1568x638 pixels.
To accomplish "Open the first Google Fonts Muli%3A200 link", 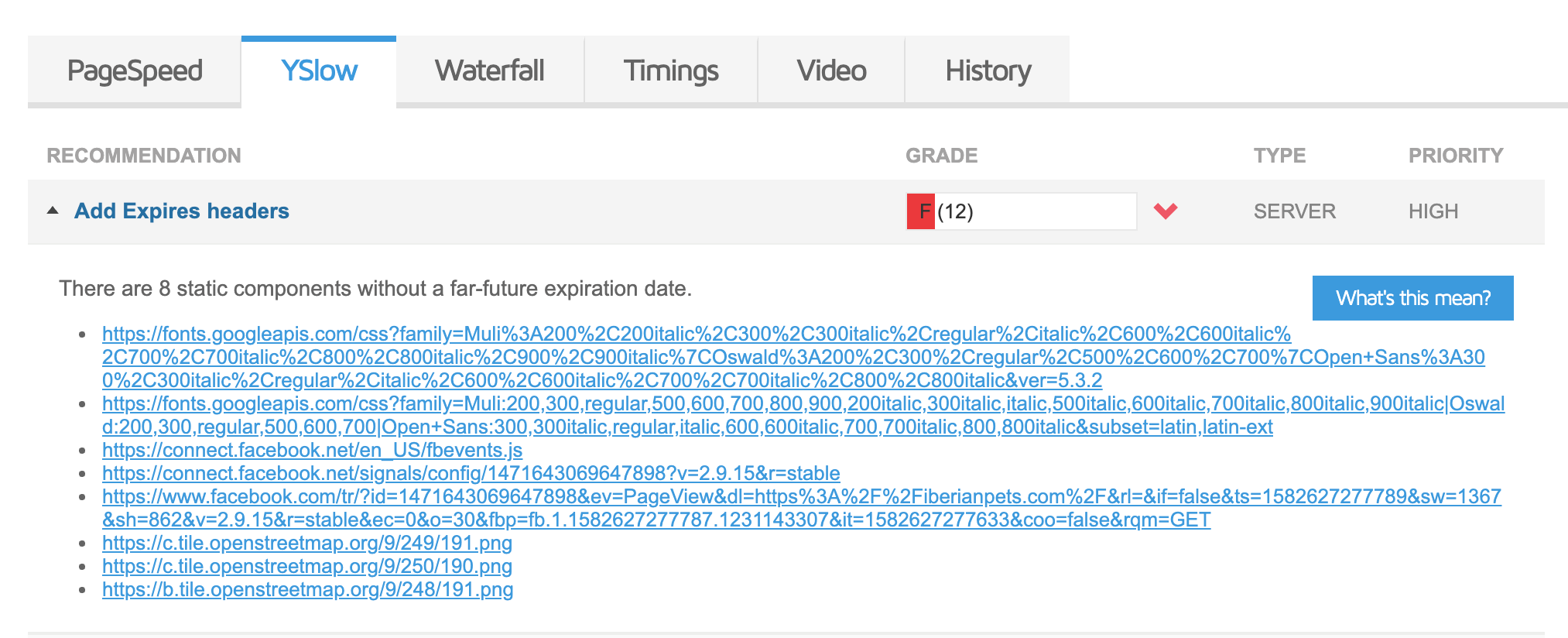I will [793, 357].
